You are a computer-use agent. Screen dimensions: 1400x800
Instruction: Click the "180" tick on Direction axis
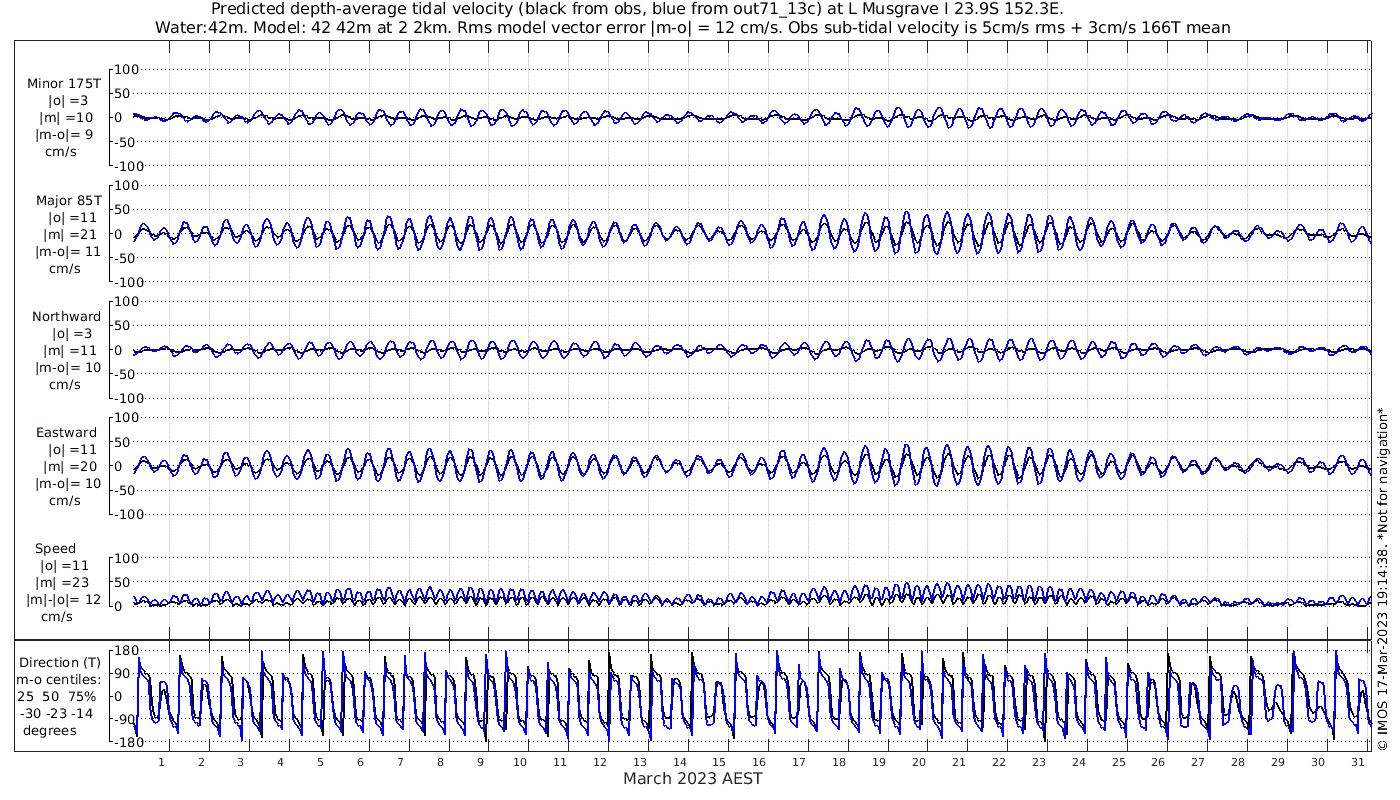tap(126, 650)
